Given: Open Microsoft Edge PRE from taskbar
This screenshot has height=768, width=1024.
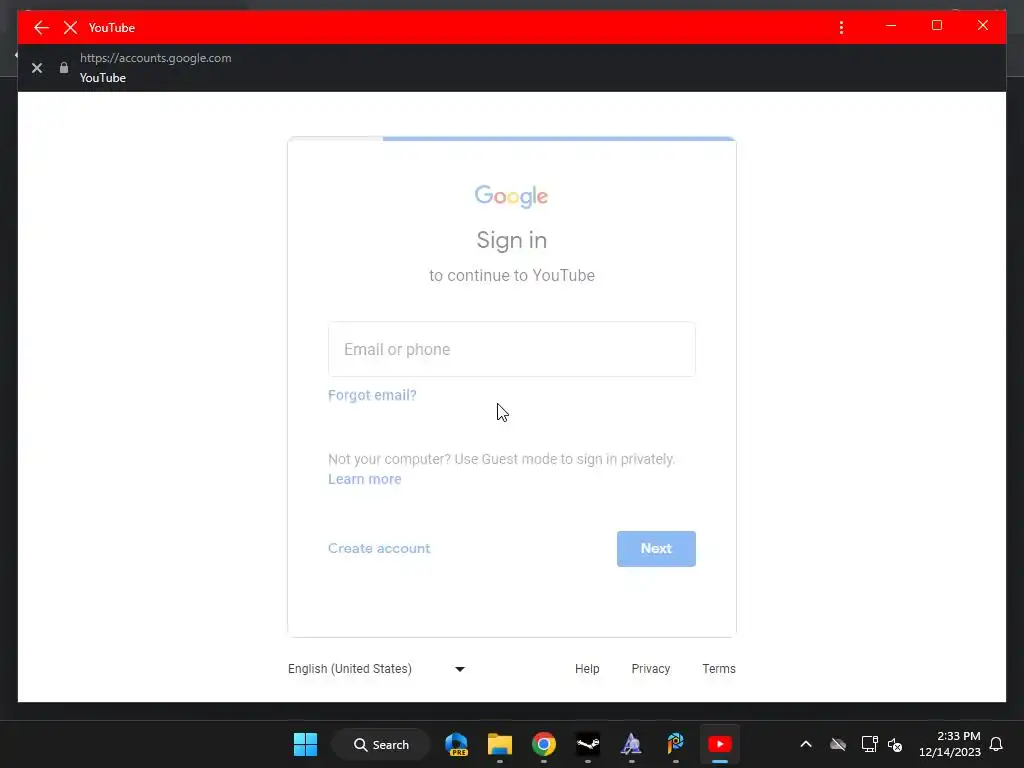Looking at the screenshot, I should tap(456, 744).
